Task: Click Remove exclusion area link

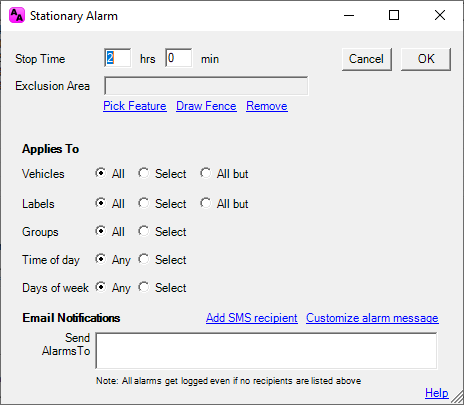Action: [267, 106]
